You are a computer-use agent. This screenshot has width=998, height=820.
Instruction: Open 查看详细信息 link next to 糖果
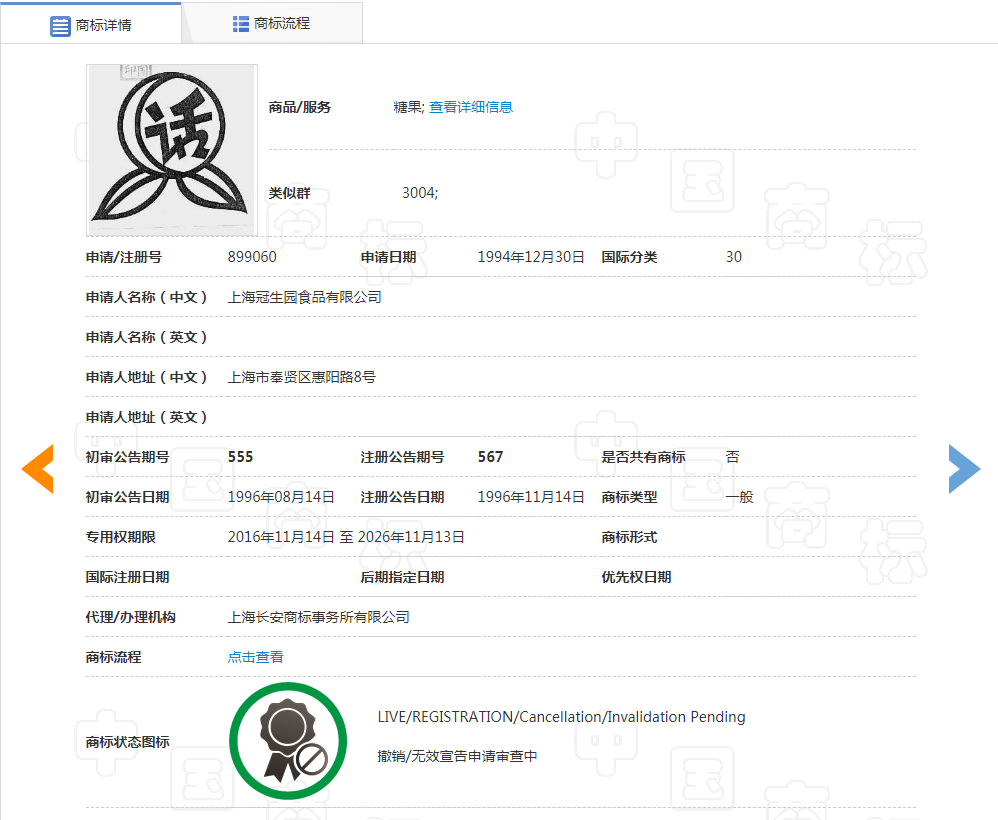[471, 107]
